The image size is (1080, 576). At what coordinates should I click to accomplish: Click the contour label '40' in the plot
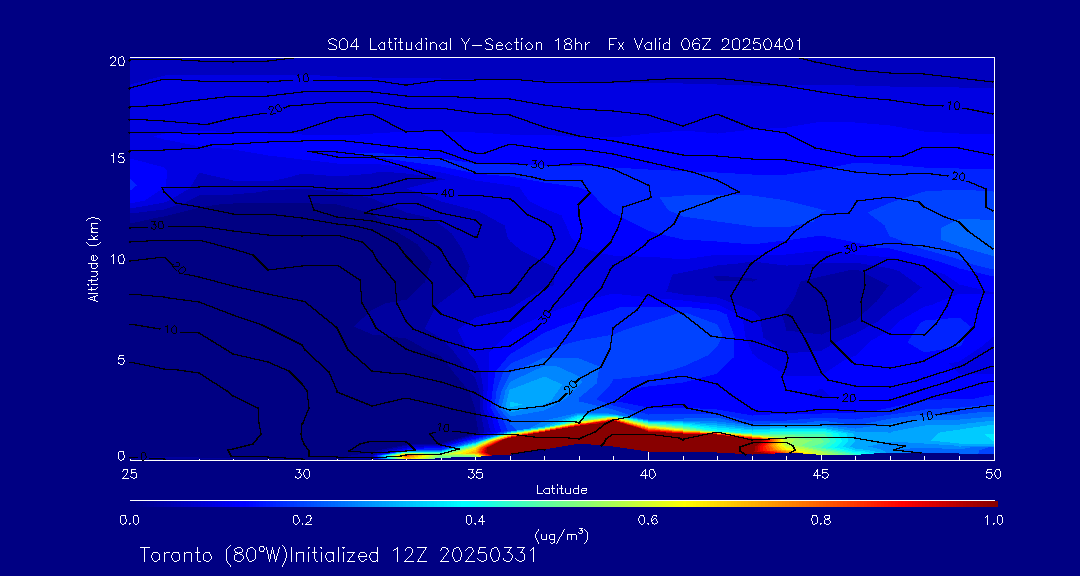[448, 194]
